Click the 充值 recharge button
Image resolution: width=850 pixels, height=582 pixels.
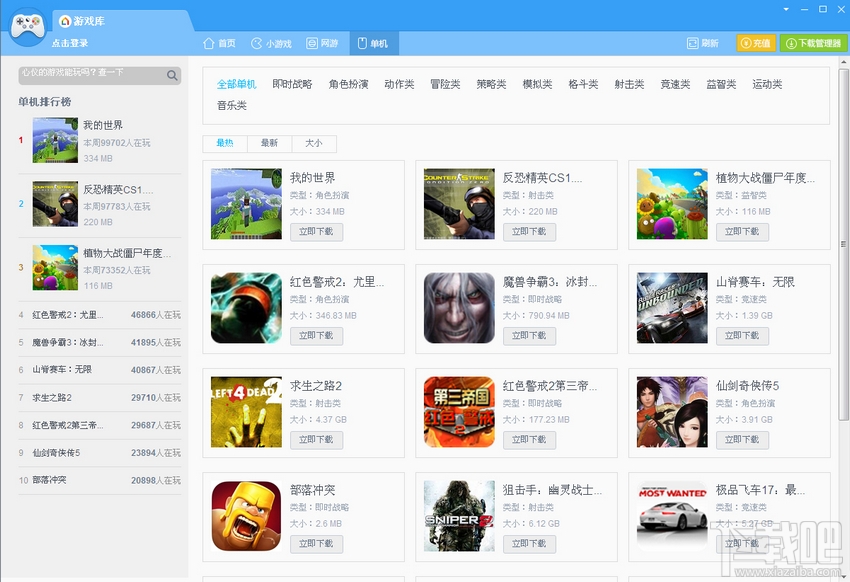point(756,43)
